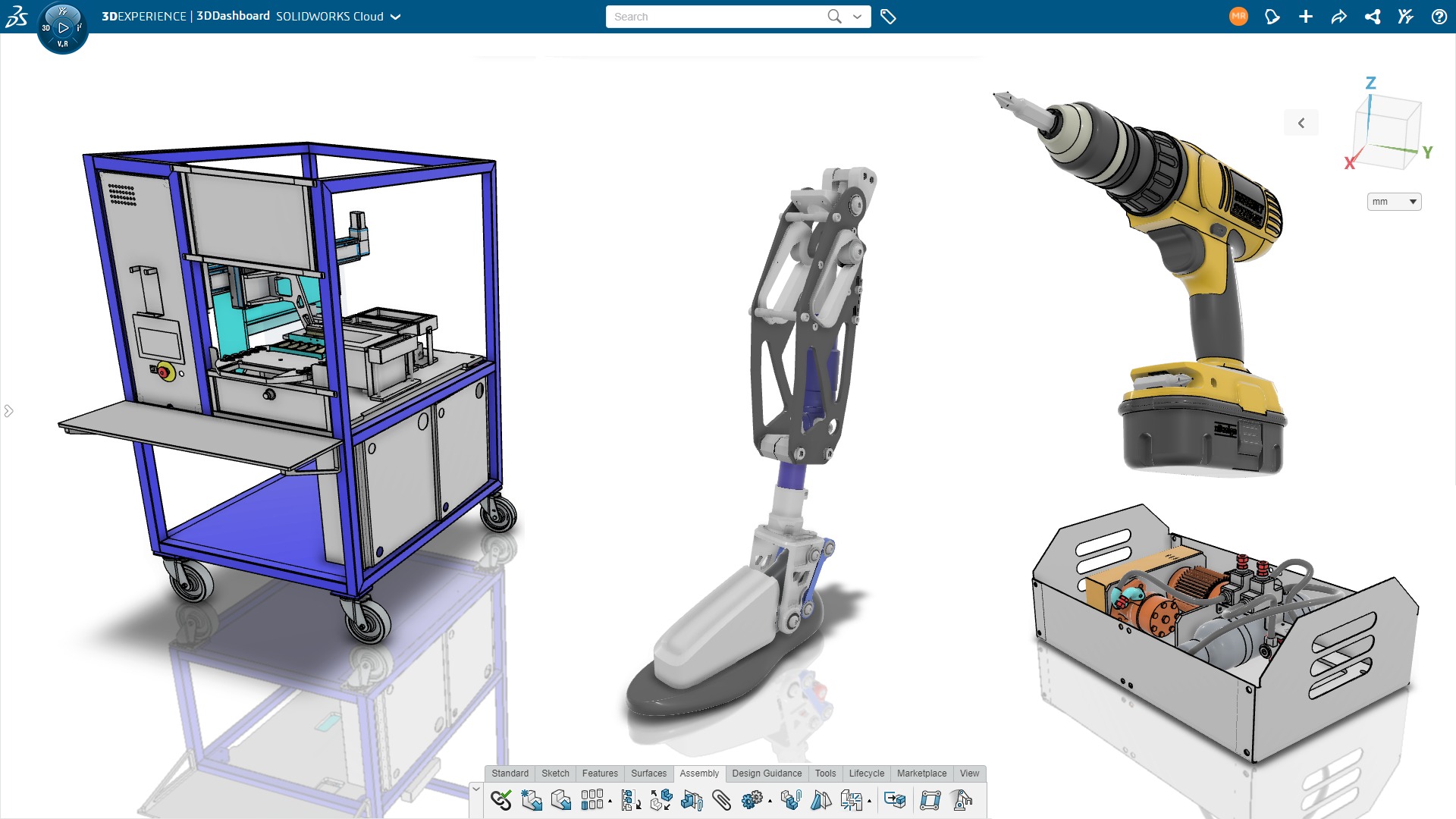Click the Exploded View icon
1456x819 pixels.
click(851, 800)
